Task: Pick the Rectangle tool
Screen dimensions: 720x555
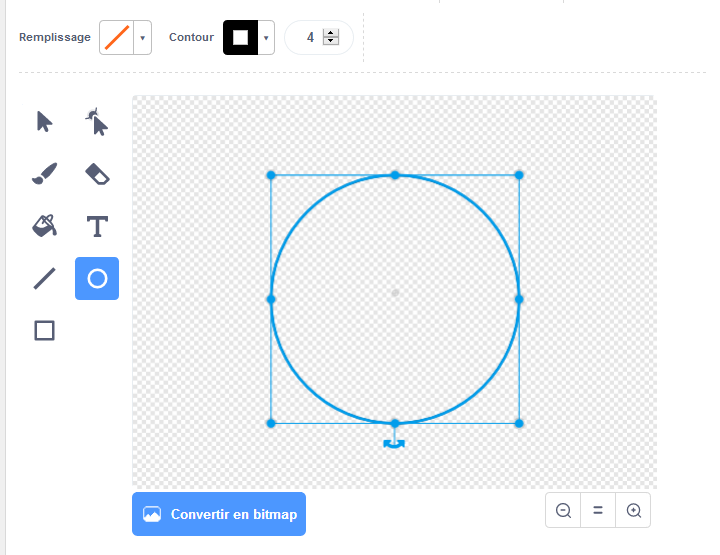Action: (44, 330)
